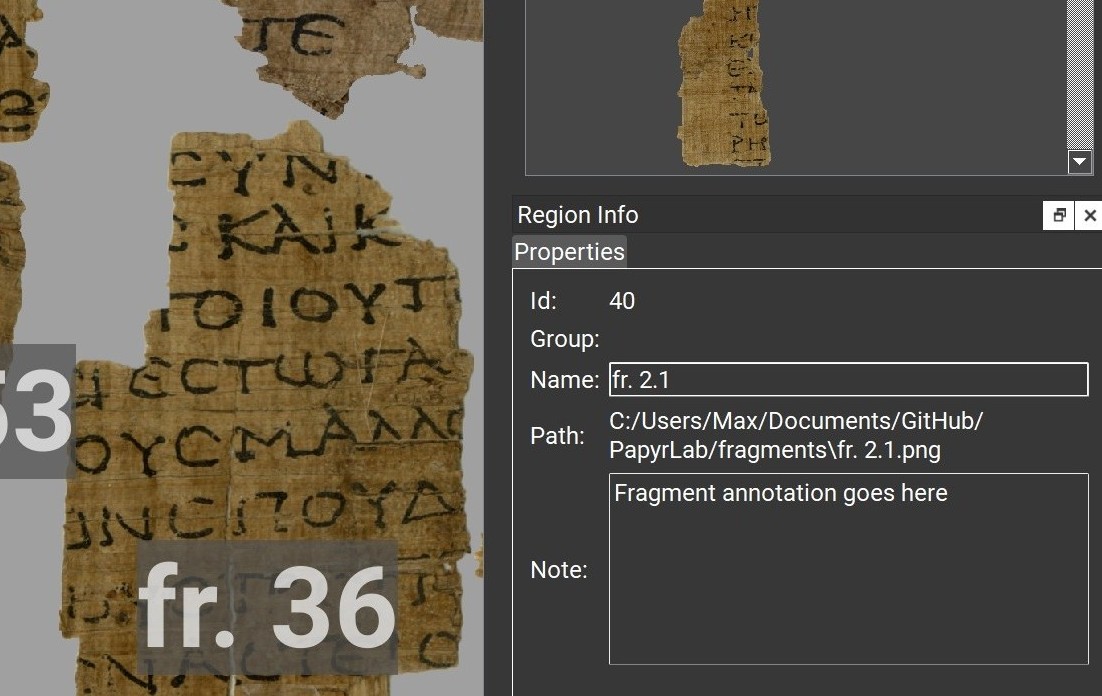
Task: Click the Name field containing fr. 2.1
Action: pyautogui.click(x=848, y=380)
